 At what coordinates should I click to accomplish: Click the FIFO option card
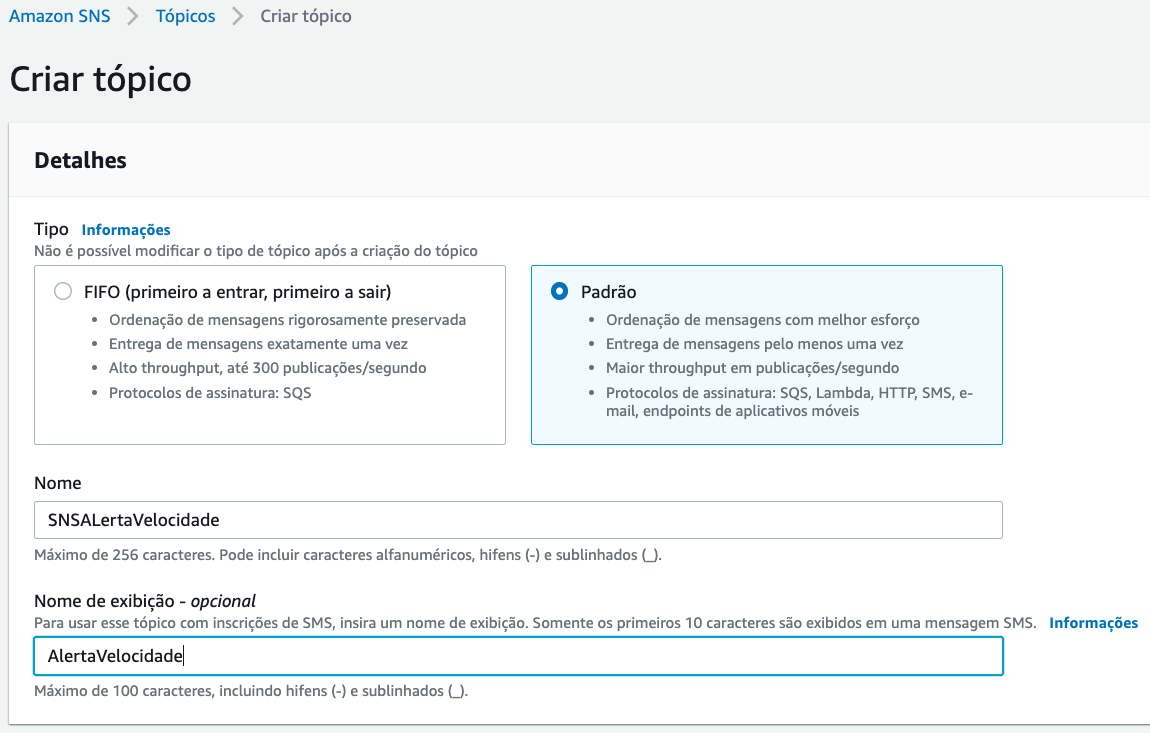click(x=270, y=355)
